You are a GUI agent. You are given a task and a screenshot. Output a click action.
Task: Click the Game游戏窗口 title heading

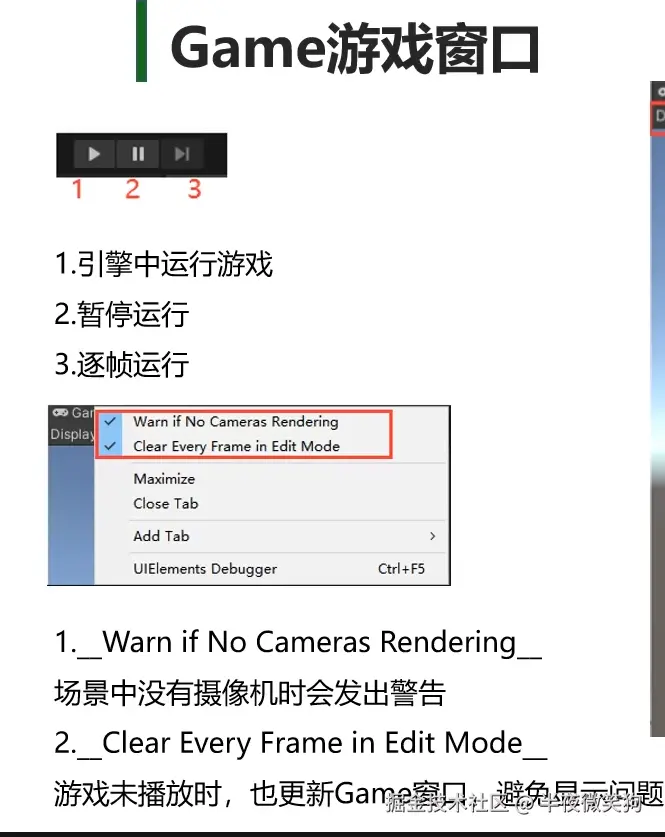click(x=355, y=49)
